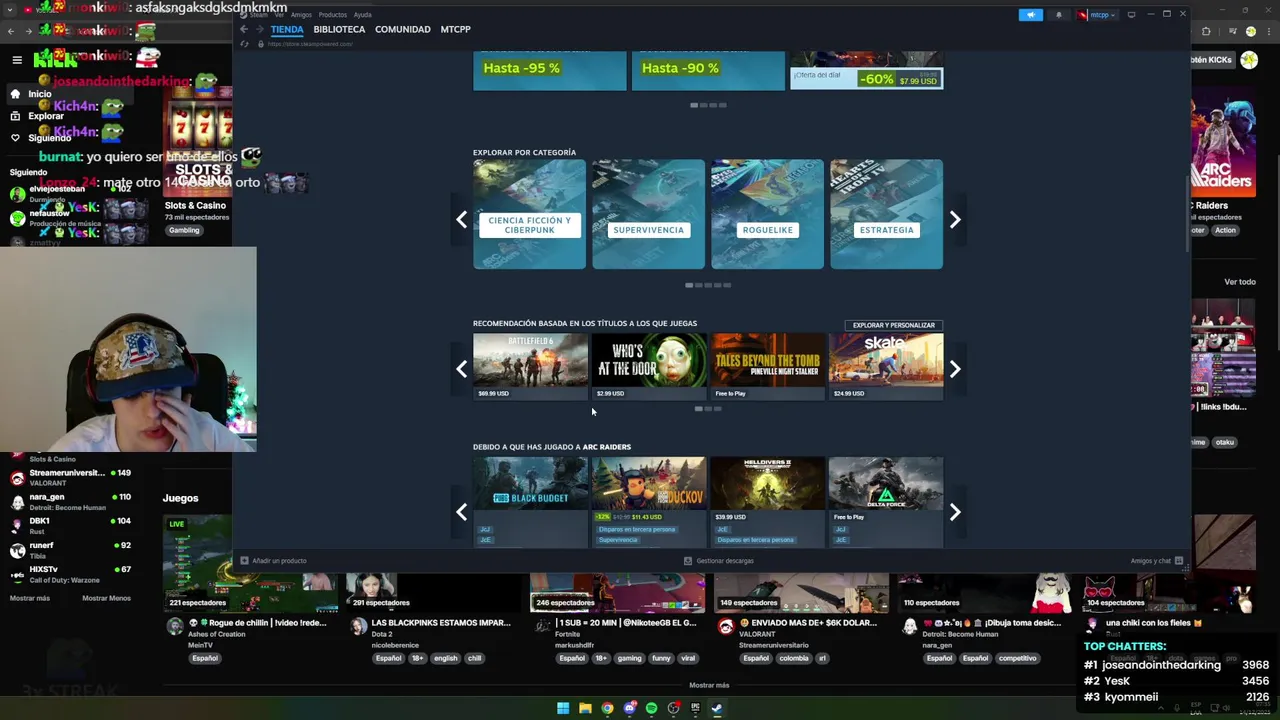Open the Productos menu
The image size is (1280, 720).
tap(332, 15)
